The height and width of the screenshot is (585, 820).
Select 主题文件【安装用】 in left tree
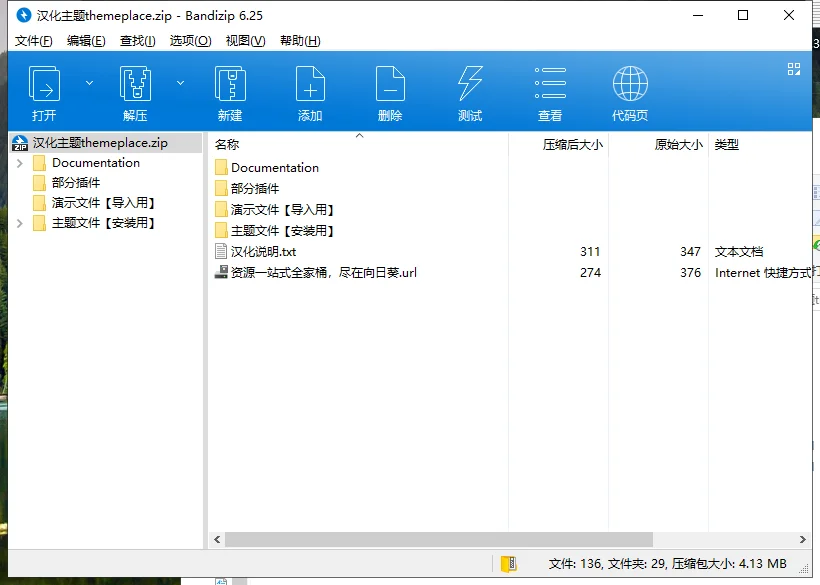(x=103, y=223)
